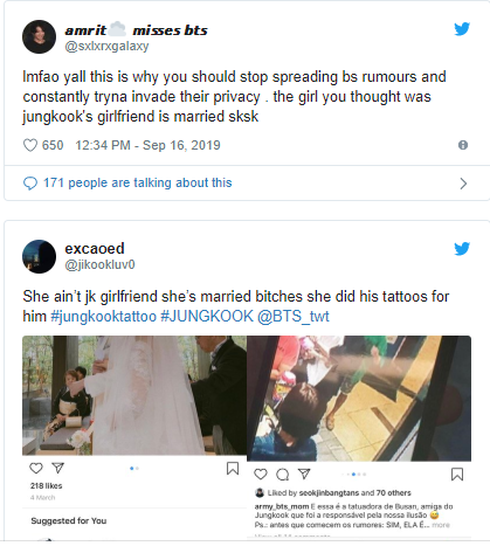Click the comment bubble under the street photo
Viewport: 490px width, 546px height.
[282, 474]
